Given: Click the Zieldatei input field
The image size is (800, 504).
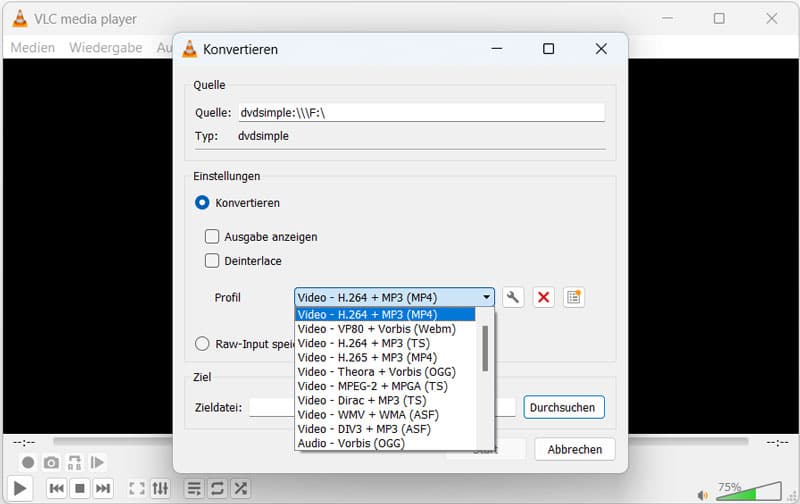Looking at the screenshot, I should [x=382, y=407].
